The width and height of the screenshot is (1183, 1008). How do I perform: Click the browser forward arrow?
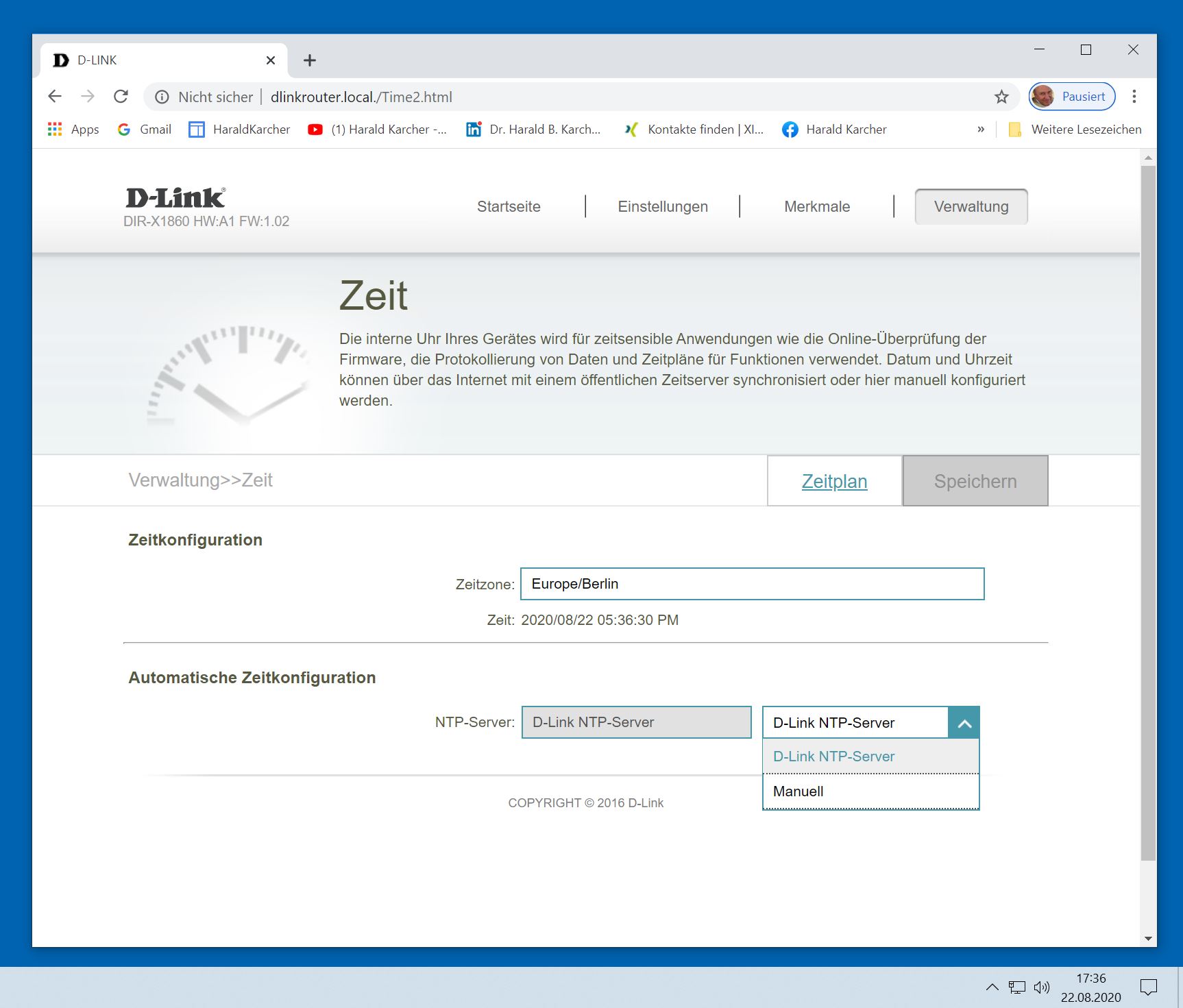pyautogui.click(x=88, y=97)
